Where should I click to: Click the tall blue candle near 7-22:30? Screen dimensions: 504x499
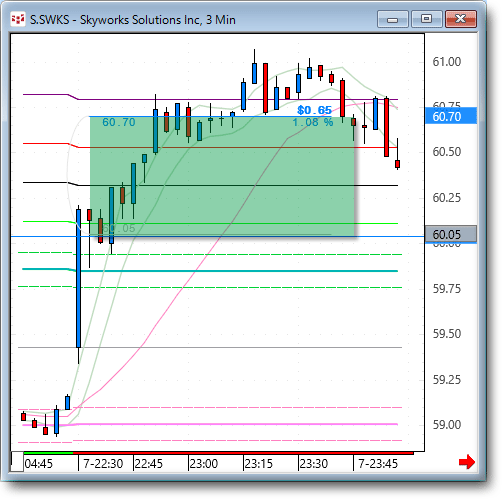coord(78,278)
